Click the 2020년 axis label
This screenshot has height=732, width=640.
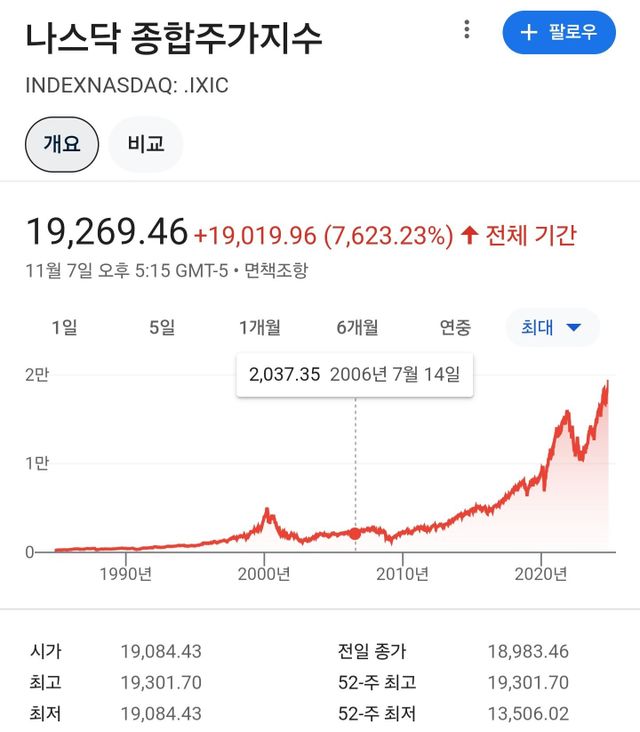click(541, 574)
